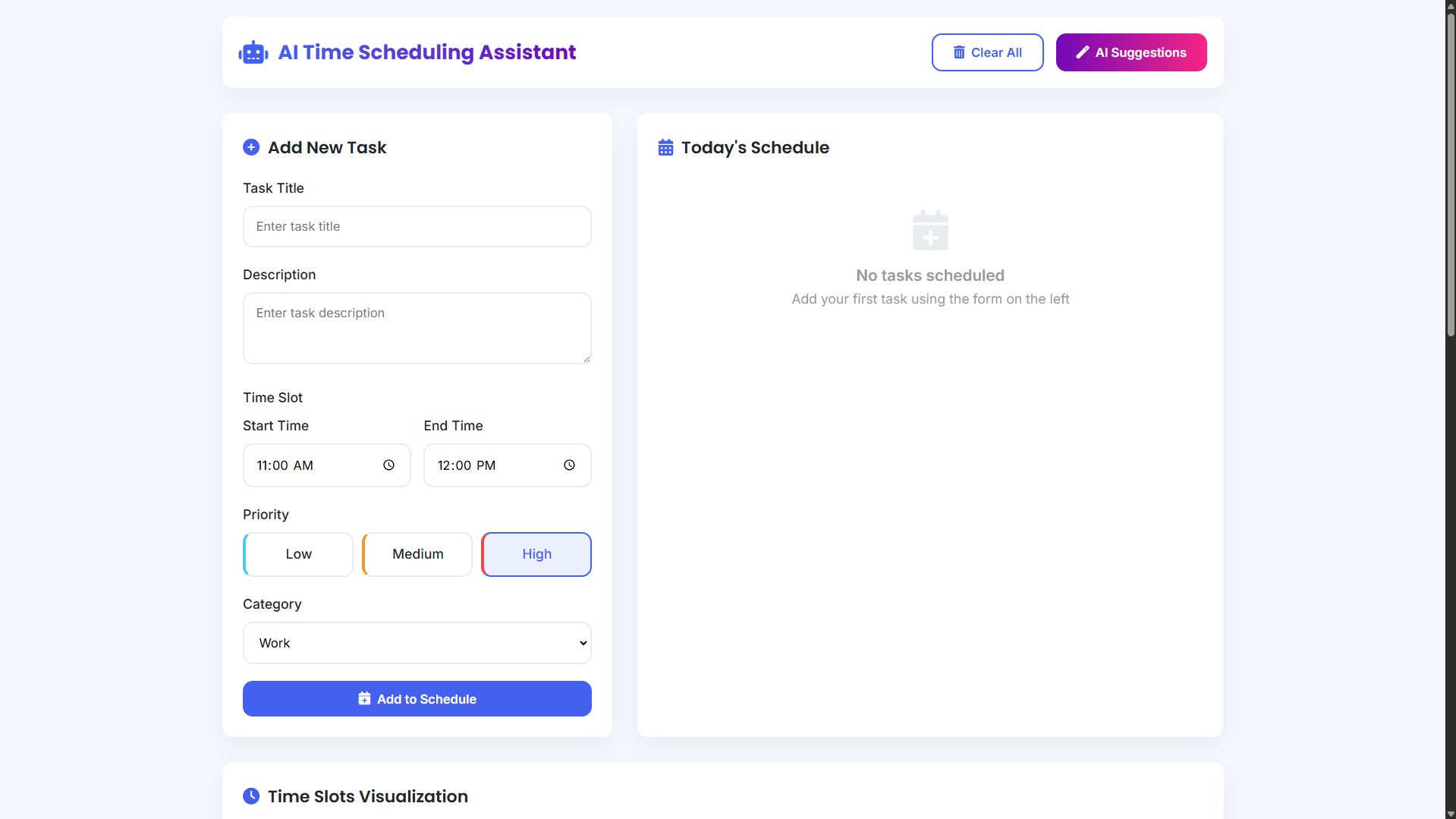Viewport: 1456px width, 819px height.
Task: Click the plus icon beside Add New Task
Action: tap(251, 147)
